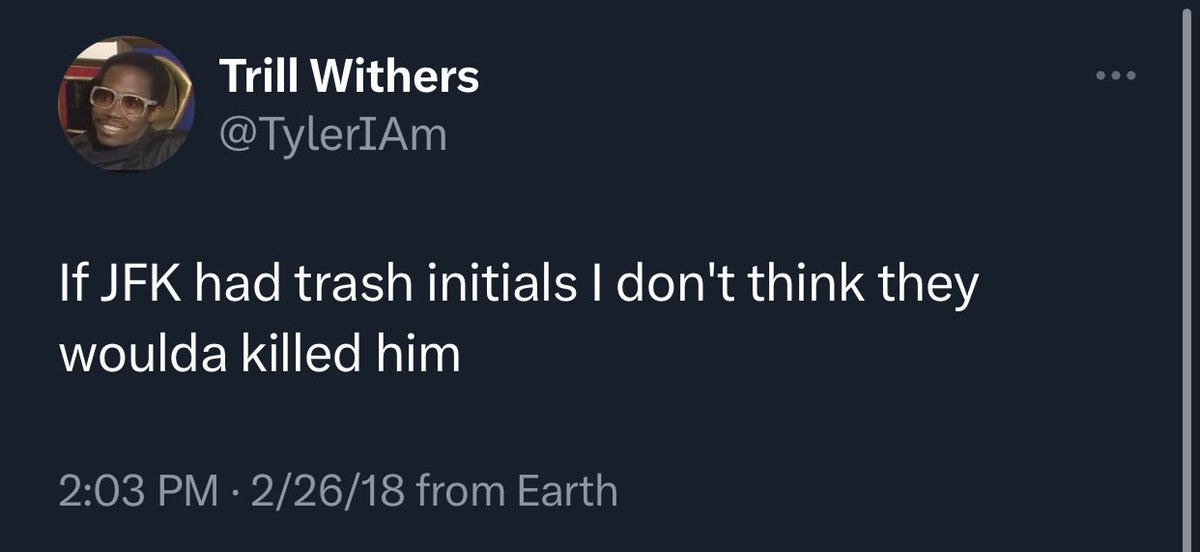Click the 2:03 PM timestamp

[137, 491]
